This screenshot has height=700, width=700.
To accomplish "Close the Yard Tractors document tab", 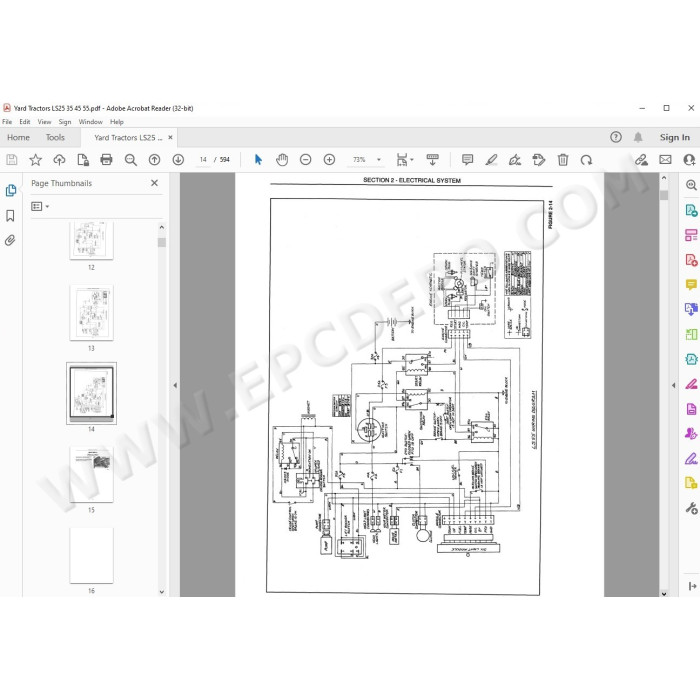I will pos(170,138).
